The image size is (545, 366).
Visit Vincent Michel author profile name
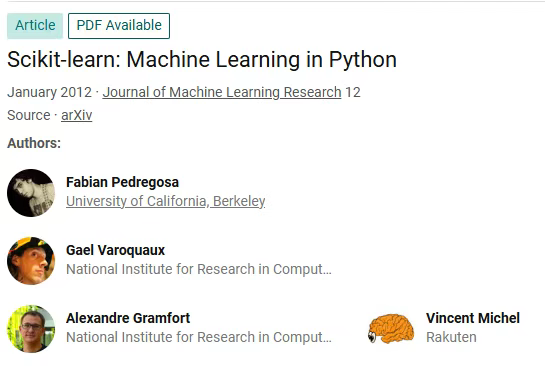coord(473,318)
